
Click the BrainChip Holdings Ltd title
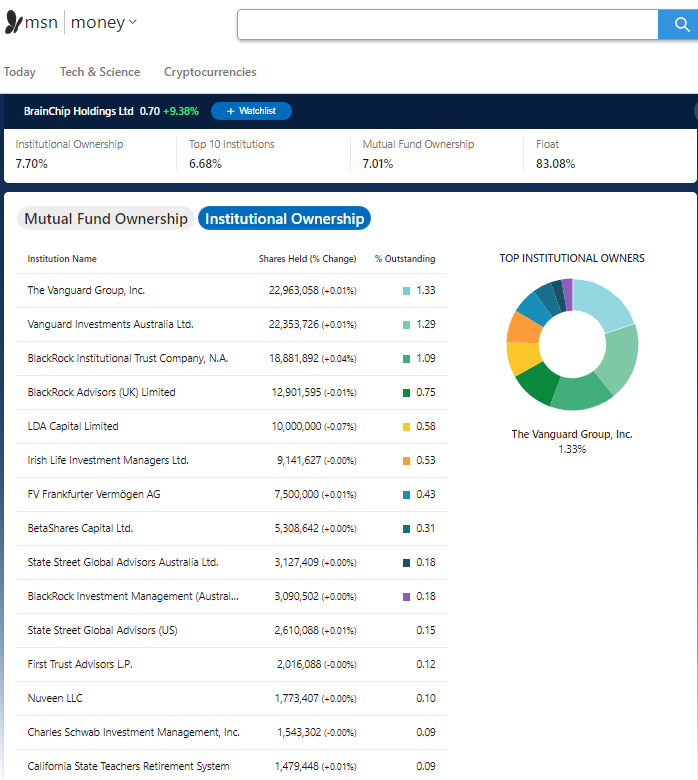click(x=79, y=111)
